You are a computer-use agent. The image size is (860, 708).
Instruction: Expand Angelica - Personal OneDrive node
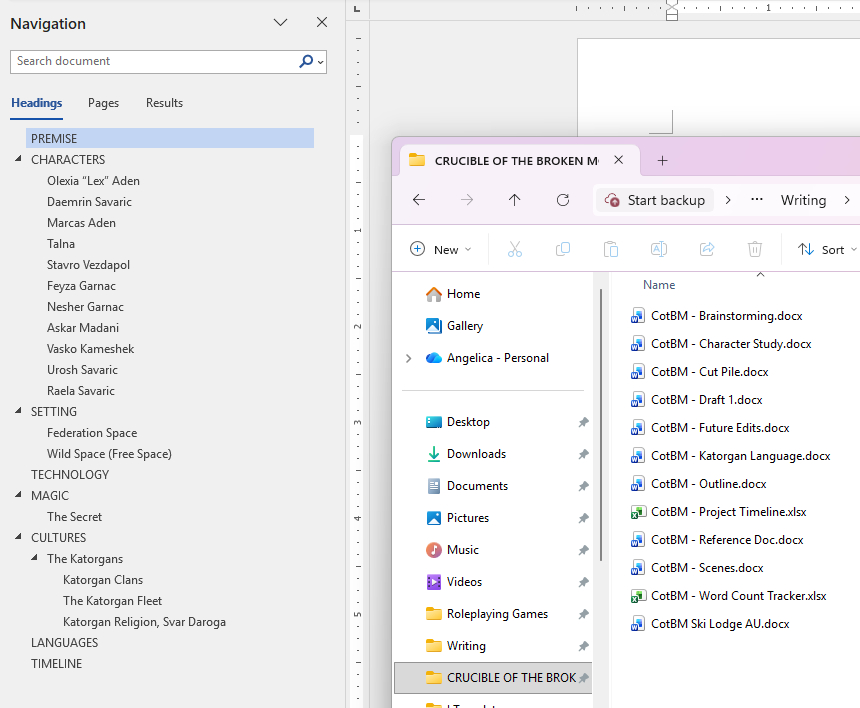(408, 358)
